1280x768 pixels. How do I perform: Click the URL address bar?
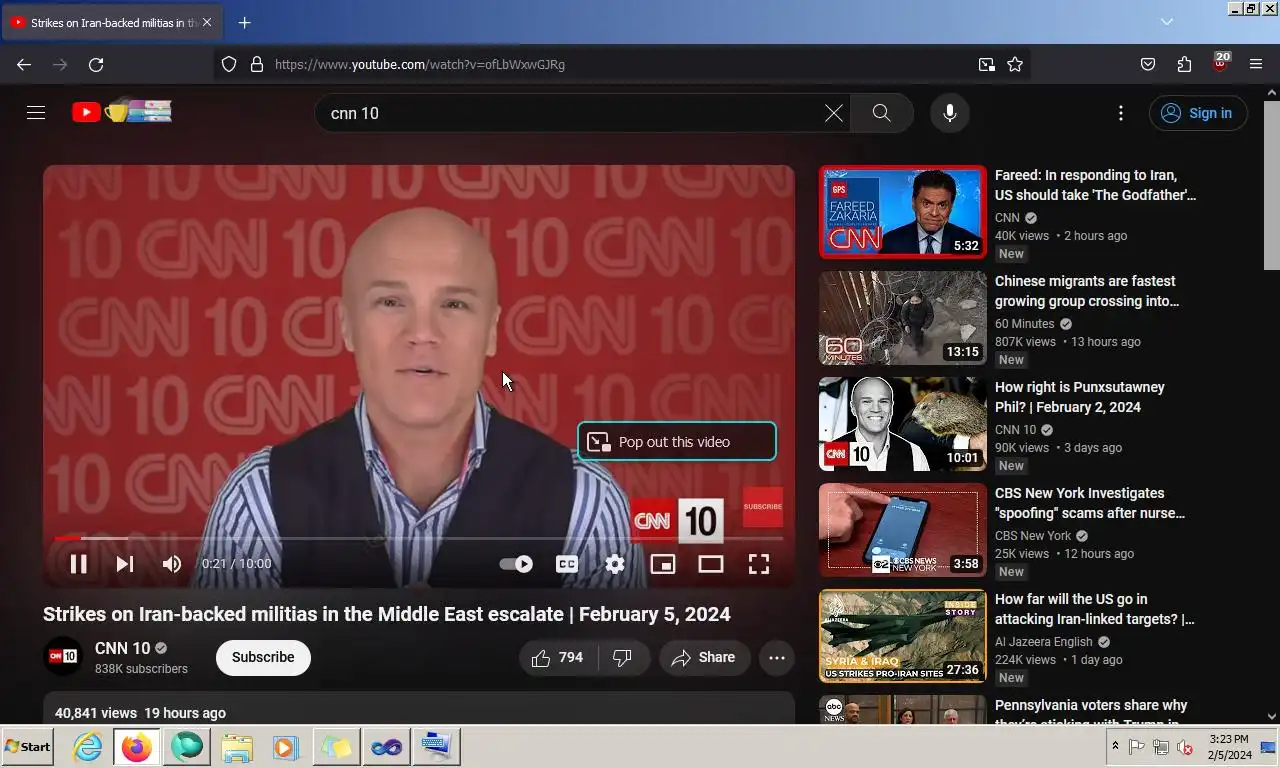(620, 64)
